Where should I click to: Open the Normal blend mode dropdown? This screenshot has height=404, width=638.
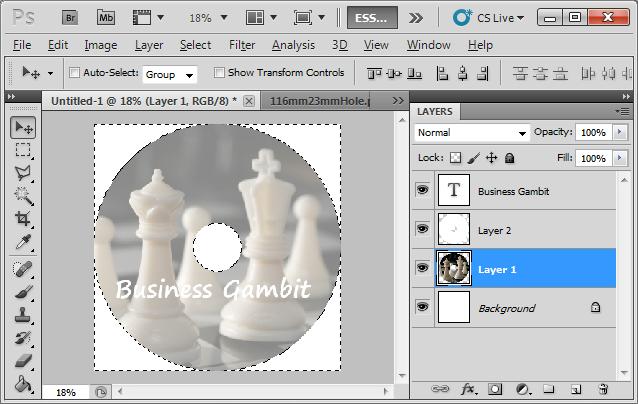(x=472, y=133)
